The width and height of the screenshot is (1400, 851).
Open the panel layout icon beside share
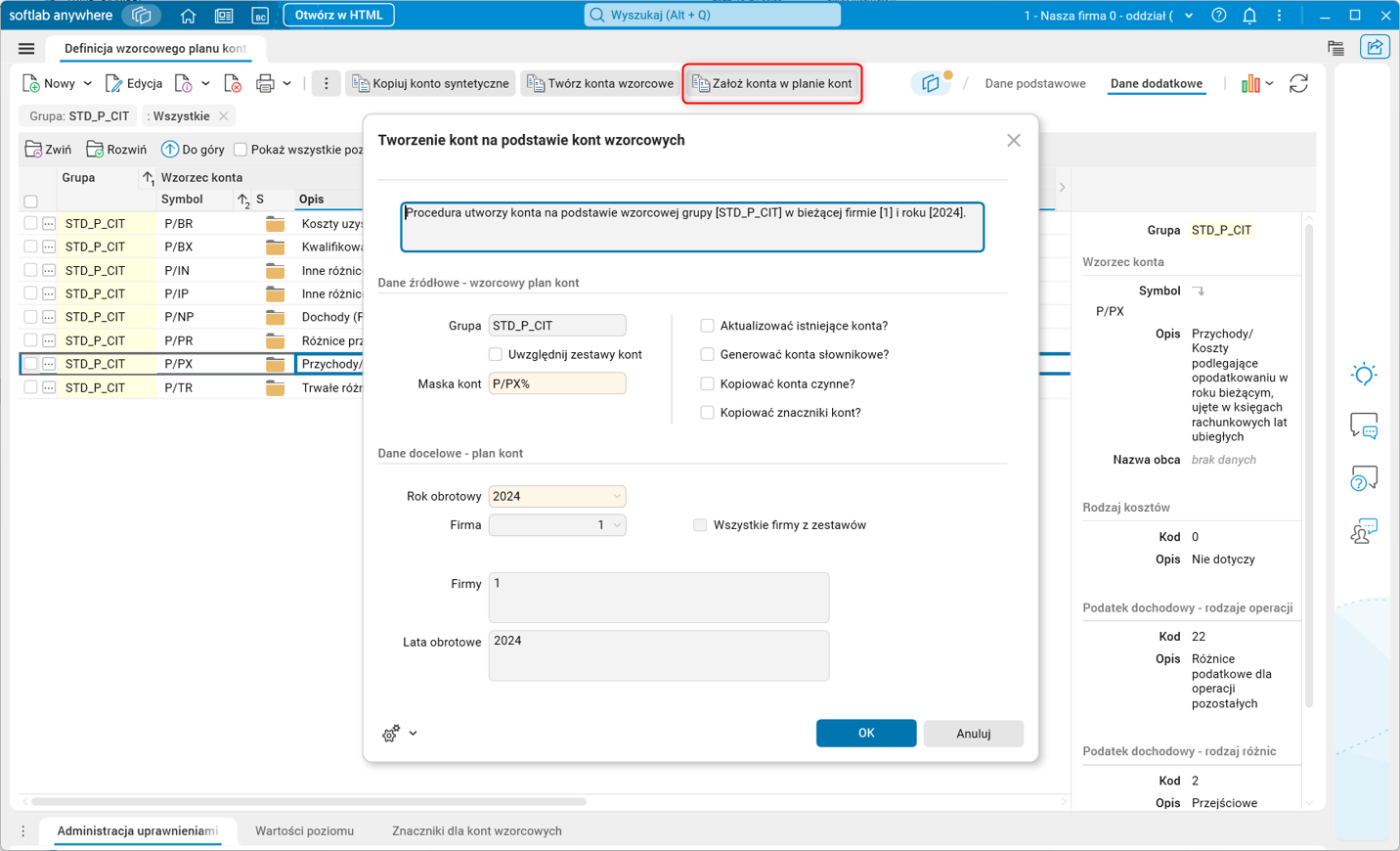(1336, 48)
